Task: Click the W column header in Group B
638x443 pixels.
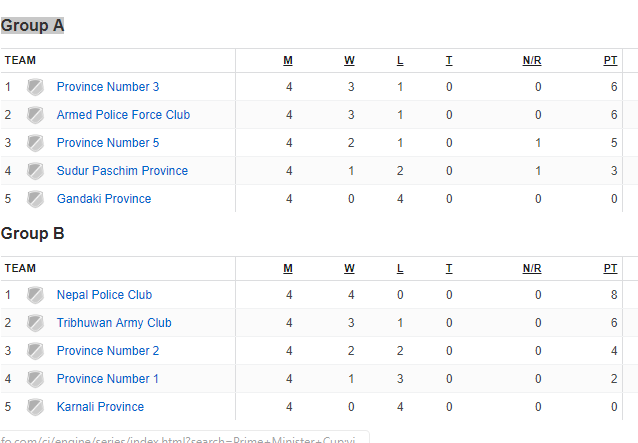Action: coord(349,268)
